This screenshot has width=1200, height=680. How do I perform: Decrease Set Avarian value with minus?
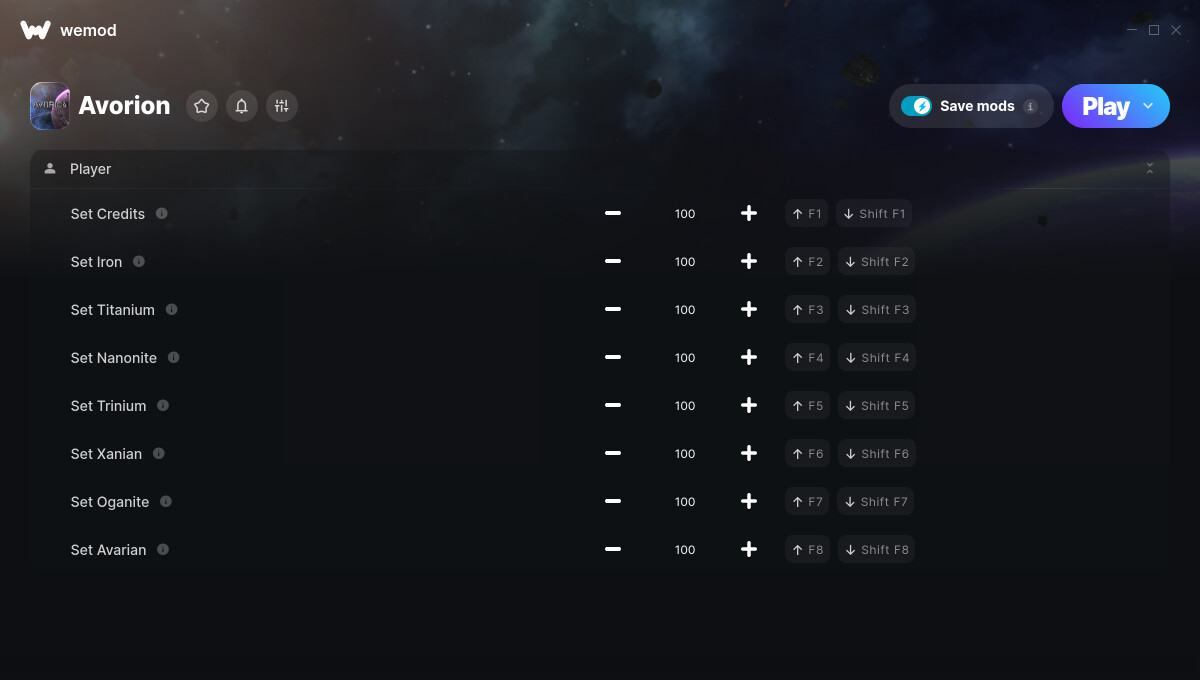[x=613, y=549]
